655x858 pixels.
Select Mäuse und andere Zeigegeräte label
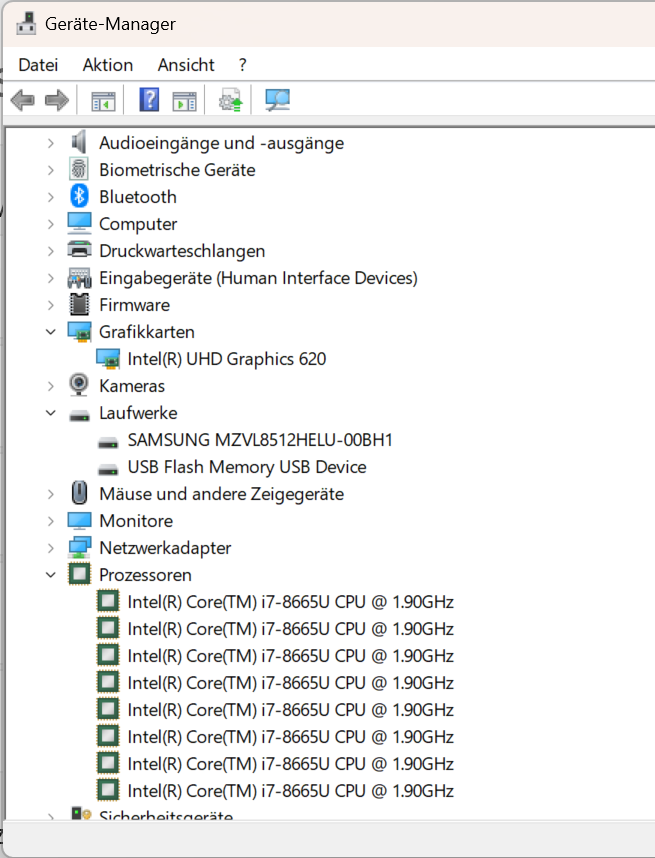click(x=222, y=494)
